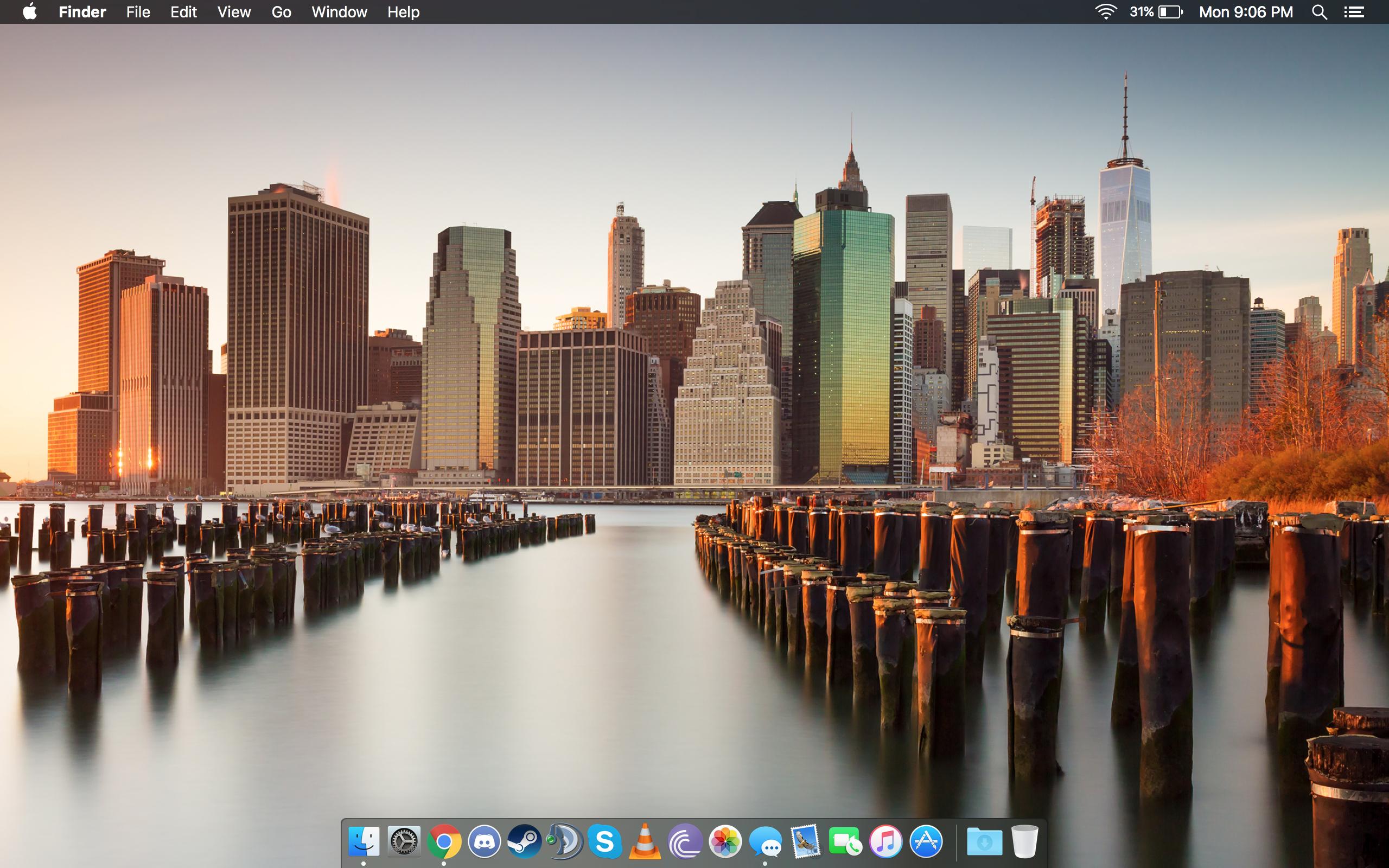Expand the Downloads folder stack
Viewport: 1389px width, 868px height.
984,841
